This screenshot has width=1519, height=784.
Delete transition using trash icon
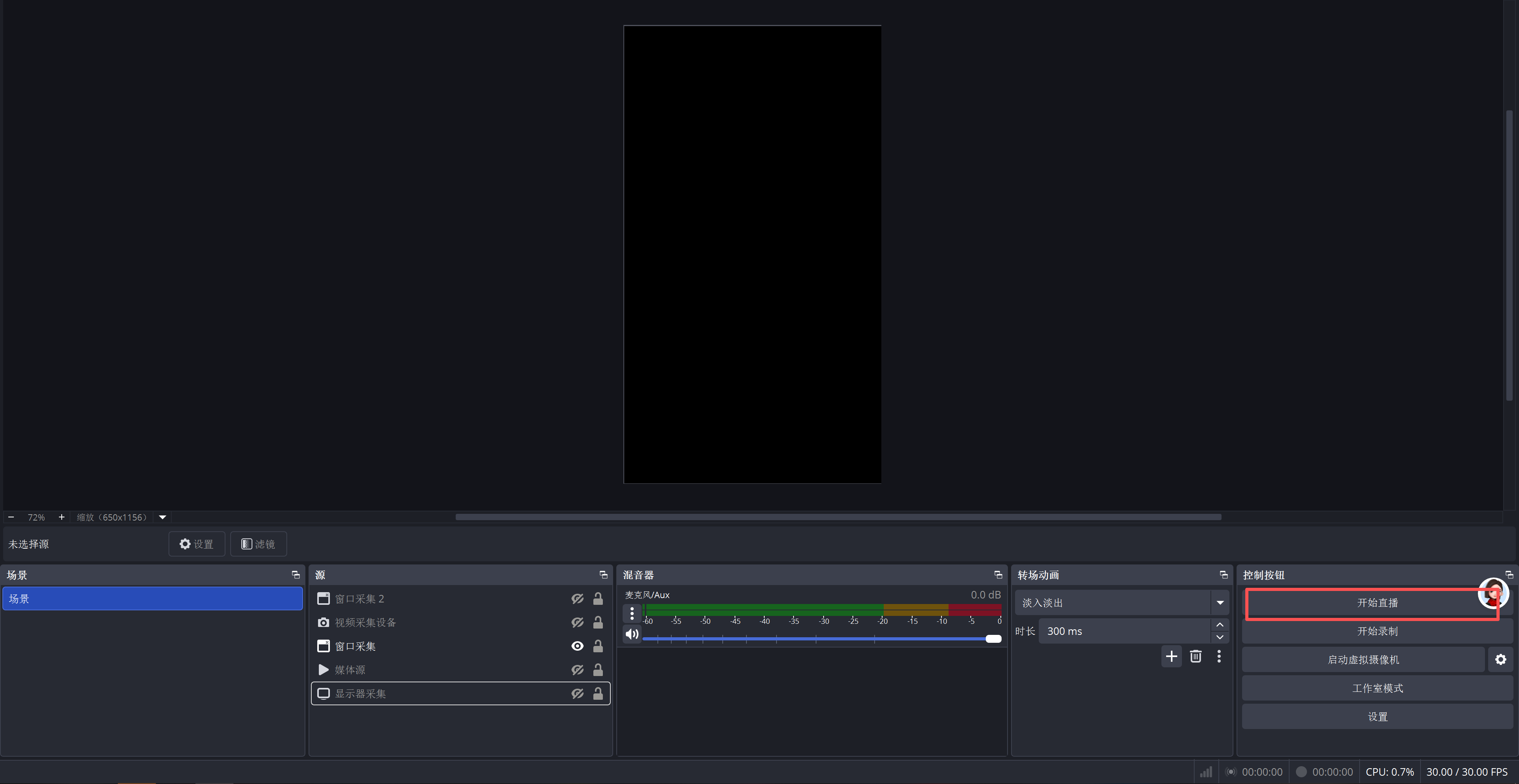(x=1195, y=656)
